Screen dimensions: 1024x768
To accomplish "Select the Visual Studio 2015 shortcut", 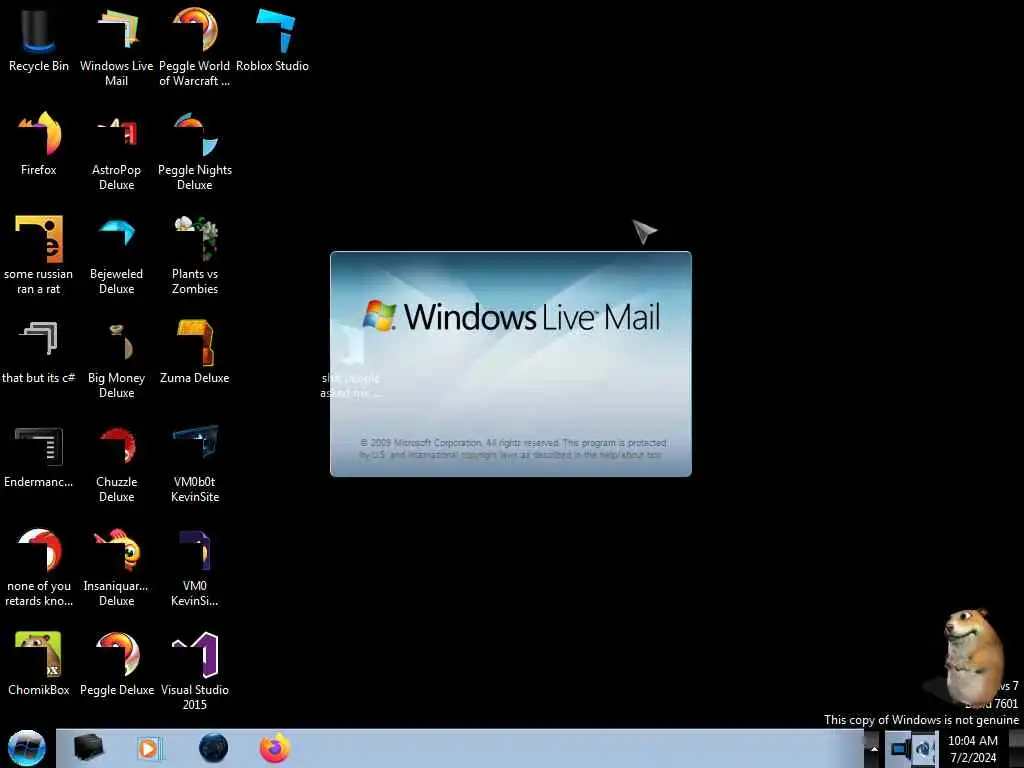I will coord(195,671).
